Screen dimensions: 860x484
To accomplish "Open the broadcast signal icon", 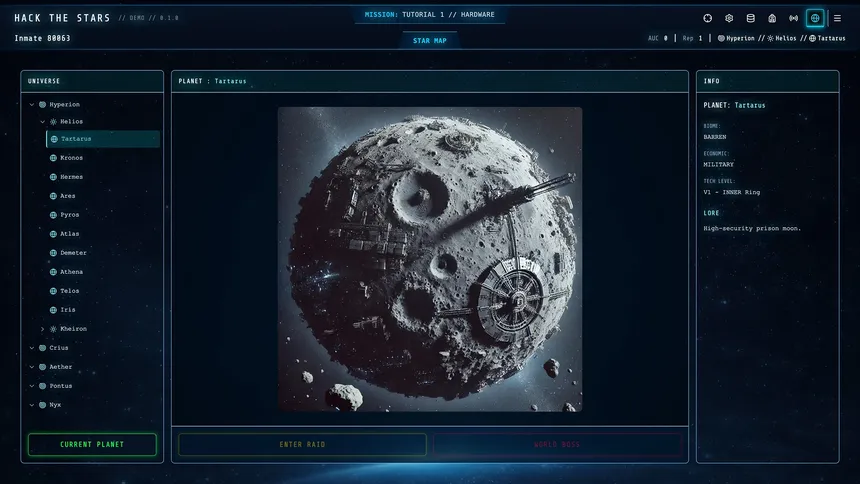I will point(794,18).
